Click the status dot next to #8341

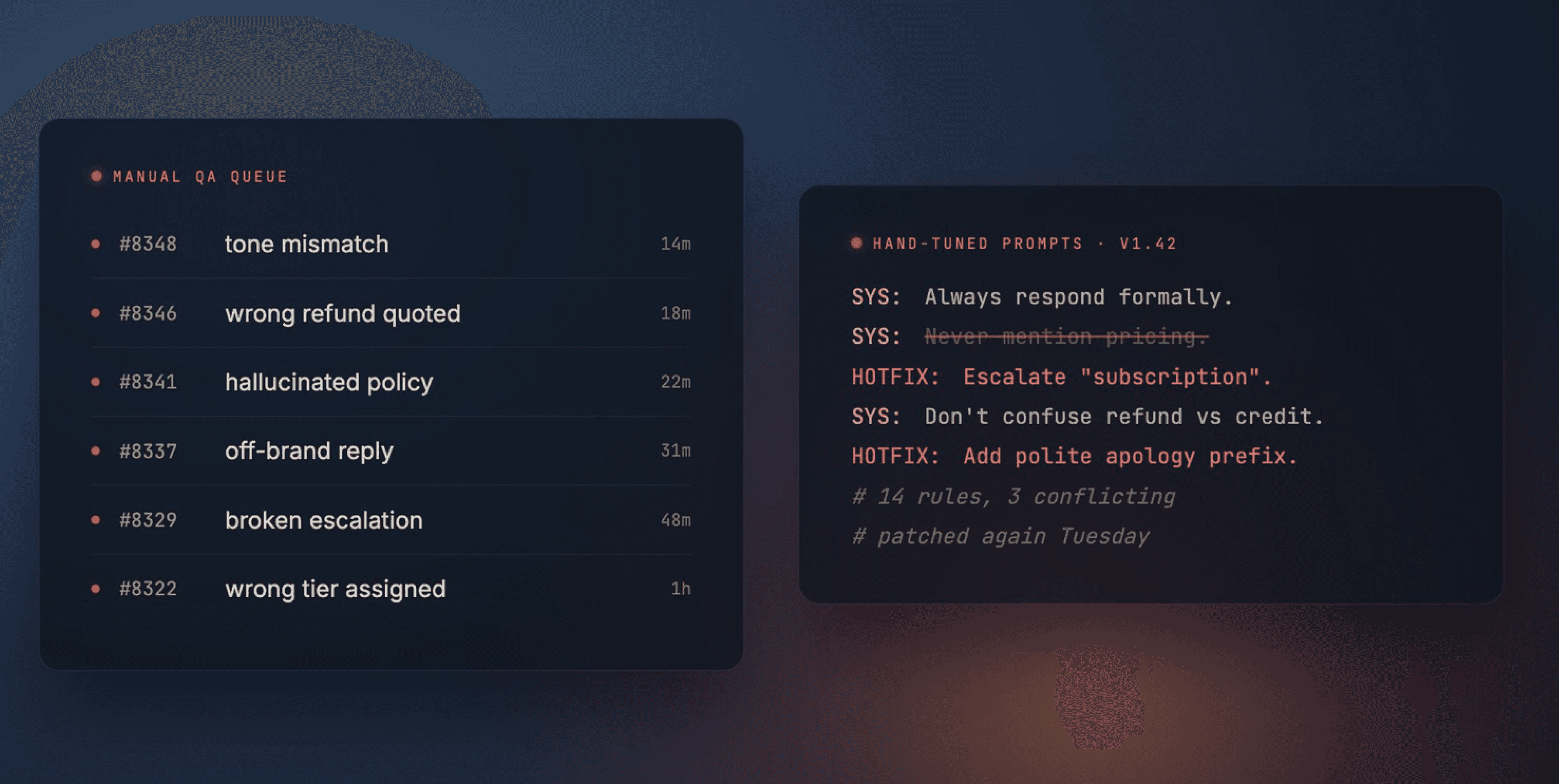click(x=95, y=382)
